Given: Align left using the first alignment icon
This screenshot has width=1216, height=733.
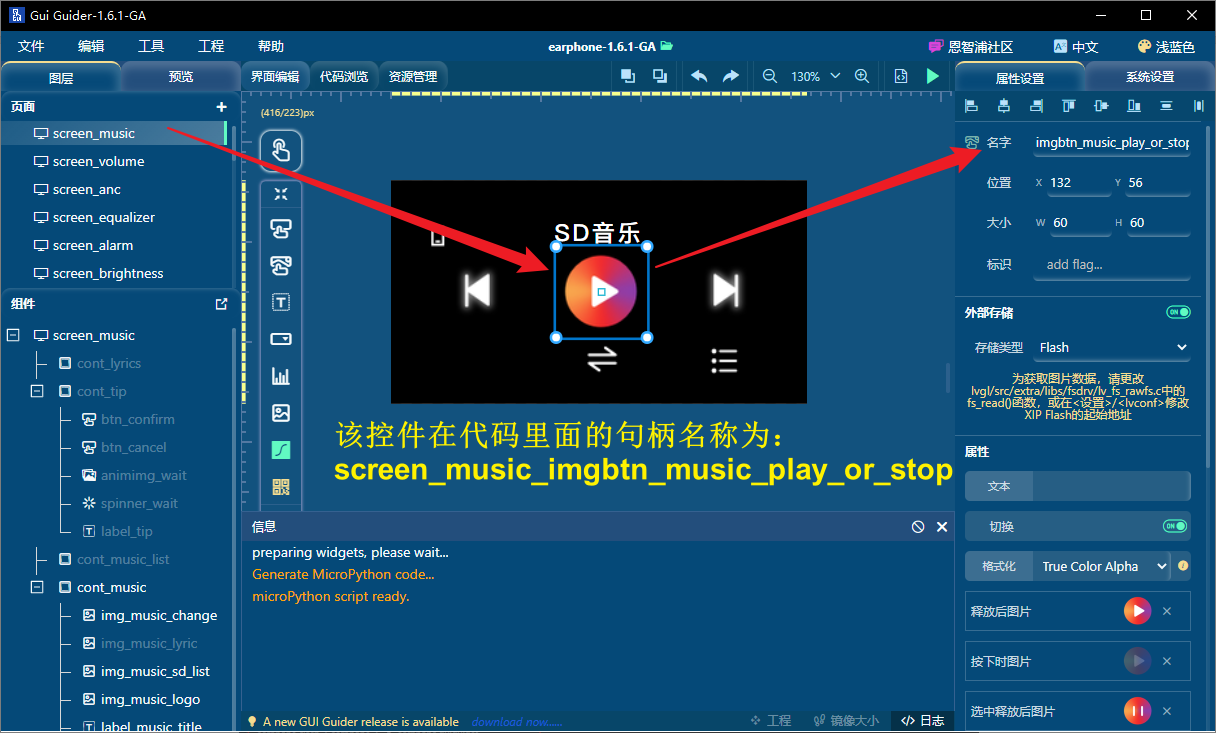Looking at the screenshot, I should pos(971,106).
